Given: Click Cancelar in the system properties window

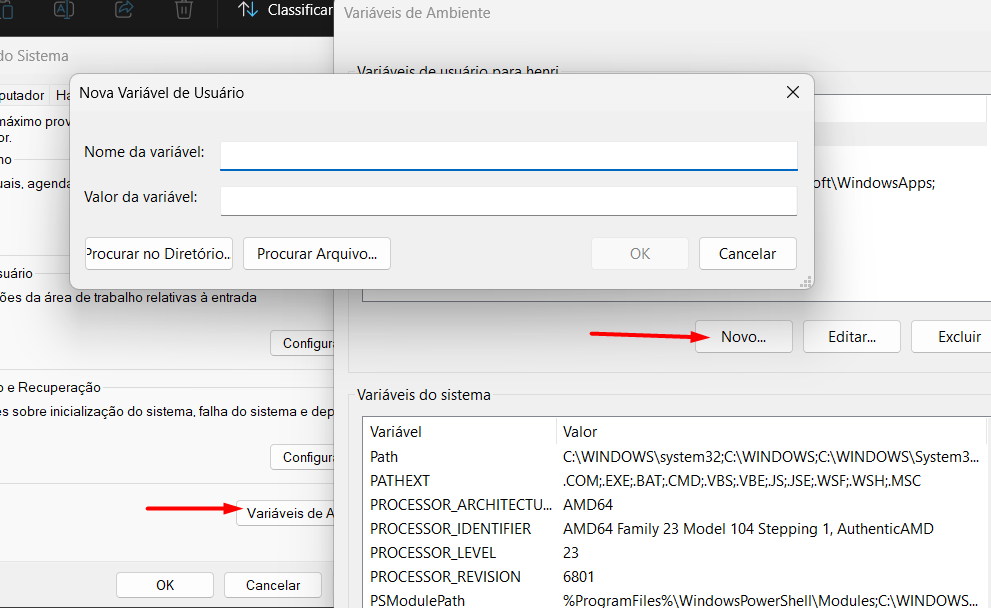Looking at the screenshot, I should tap(273, 585).
